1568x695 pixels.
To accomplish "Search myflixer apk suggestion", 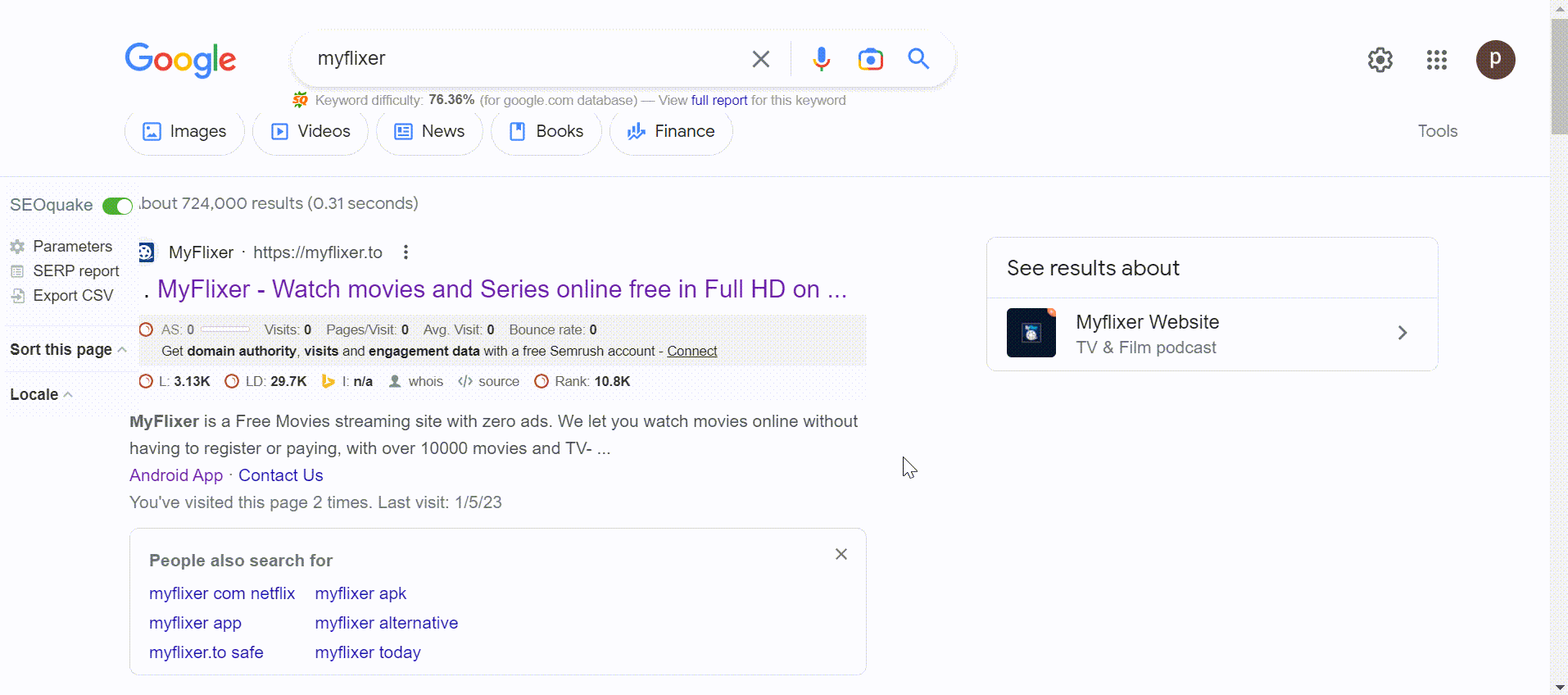I will click(x=360, y=593).
